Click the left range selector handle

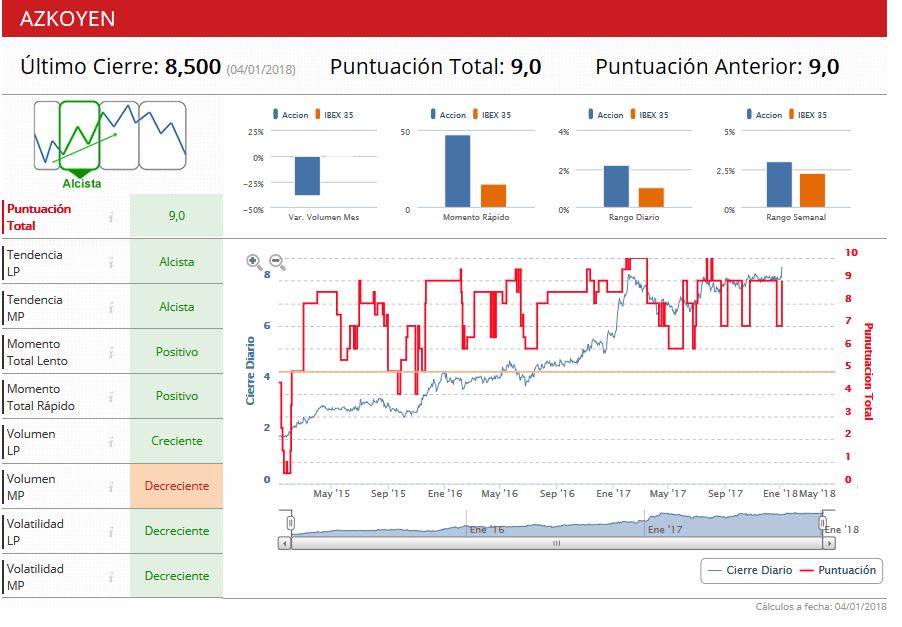[291, 522]
